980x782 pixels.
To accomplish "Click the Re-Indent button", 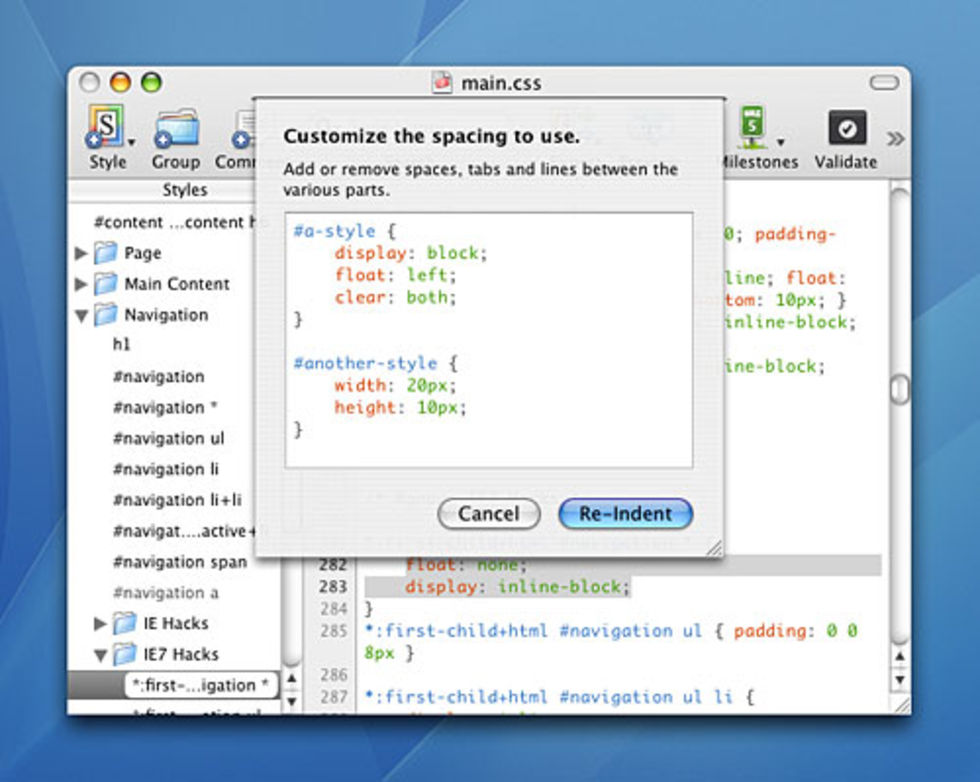I will click(625, 514).
